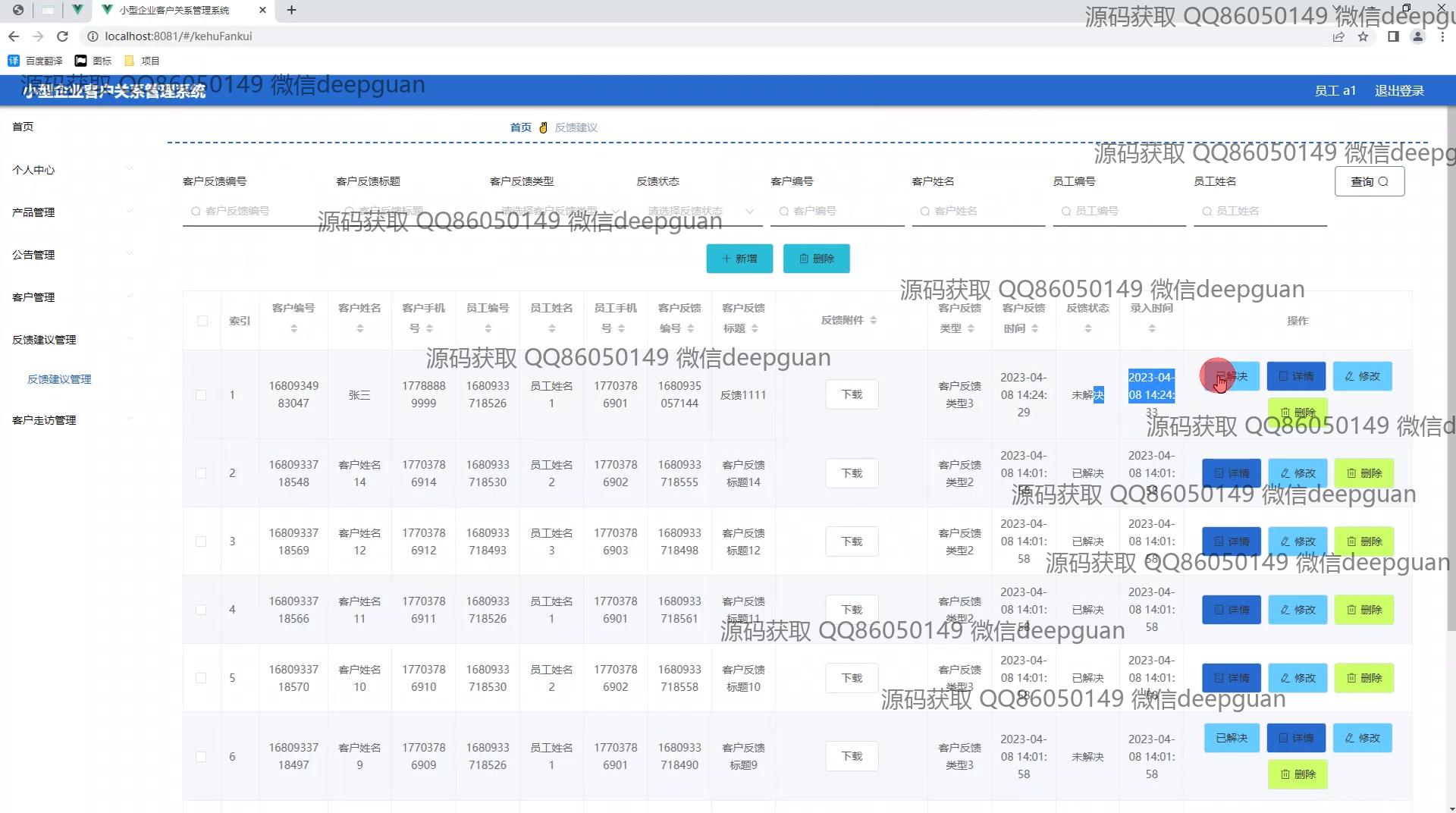
Task: Check the checkbox for row 1
Action: coord(201,395)
